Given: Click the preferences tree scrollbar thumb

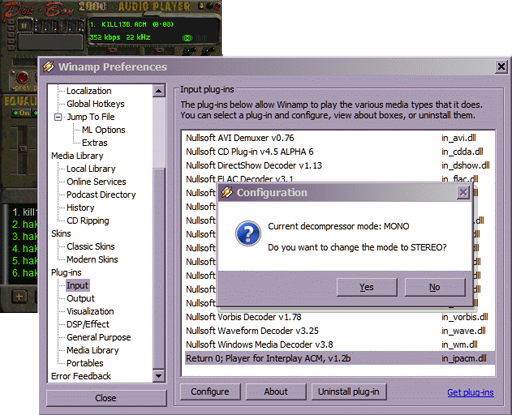Looking at the screenshot, I should 159,268.
